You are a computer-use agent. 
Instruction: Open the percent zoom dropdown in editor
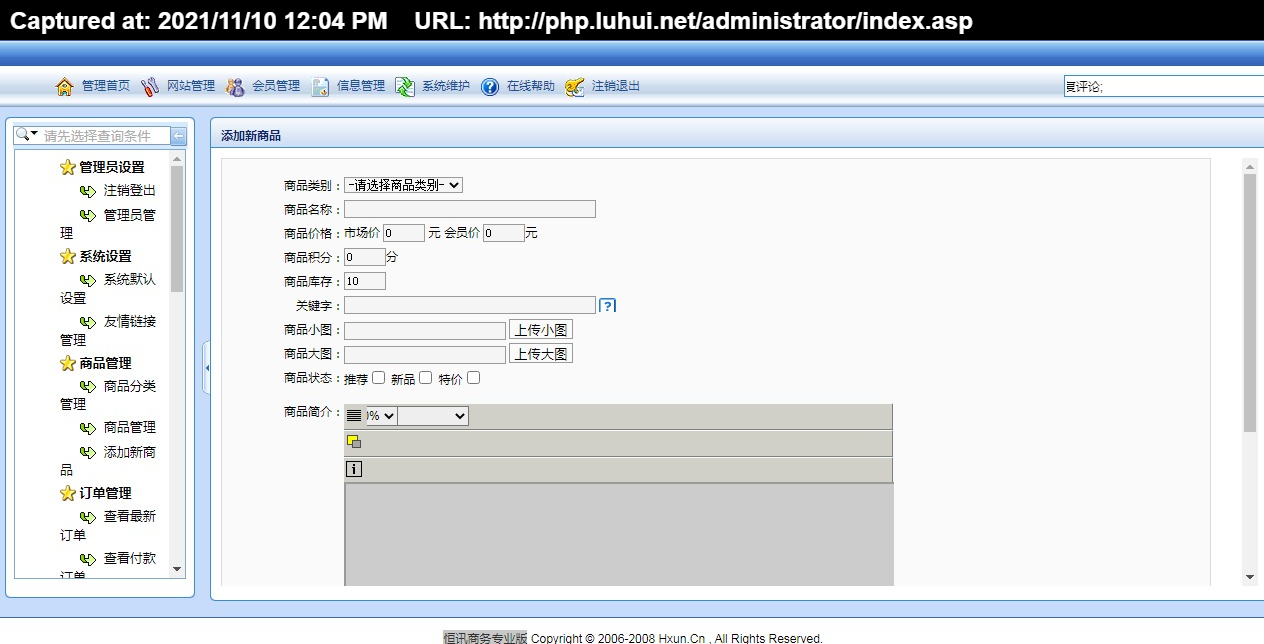(381, 416)
